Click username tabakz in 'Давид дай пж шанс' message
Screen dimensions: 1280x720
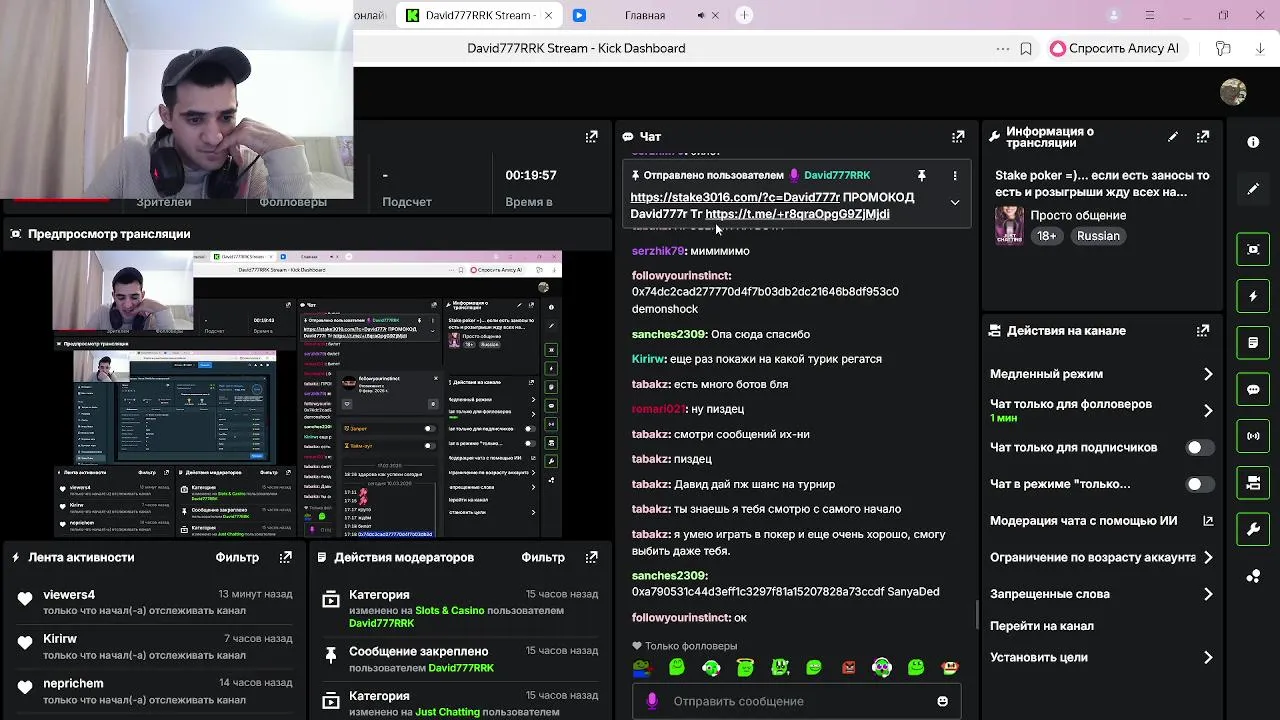coord(651,484)
